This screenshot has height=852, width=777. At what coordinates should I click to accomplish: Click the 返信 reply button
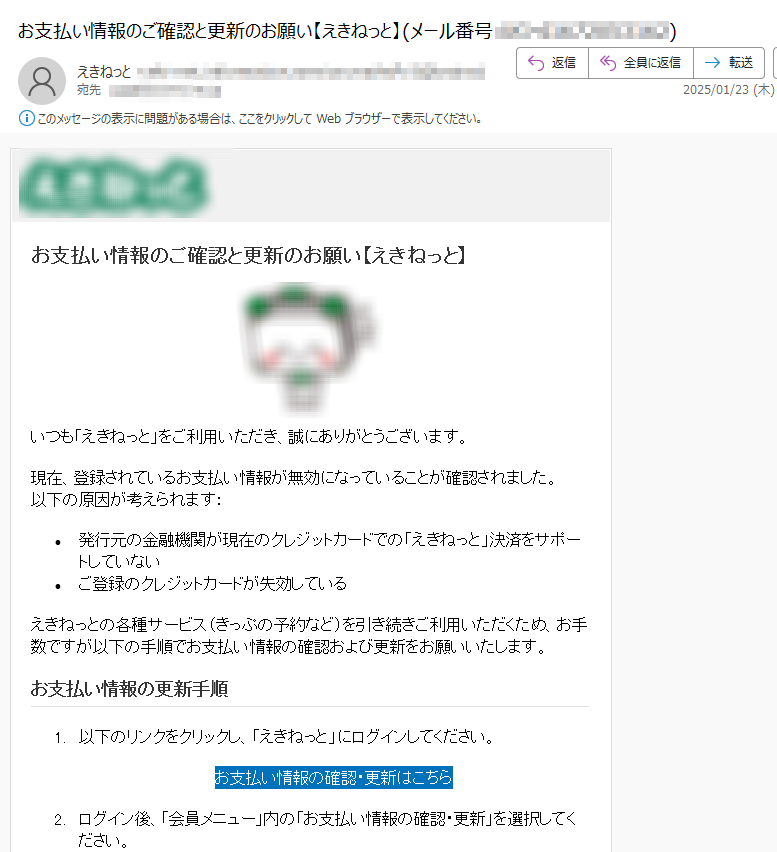click(x=552, y=63)
